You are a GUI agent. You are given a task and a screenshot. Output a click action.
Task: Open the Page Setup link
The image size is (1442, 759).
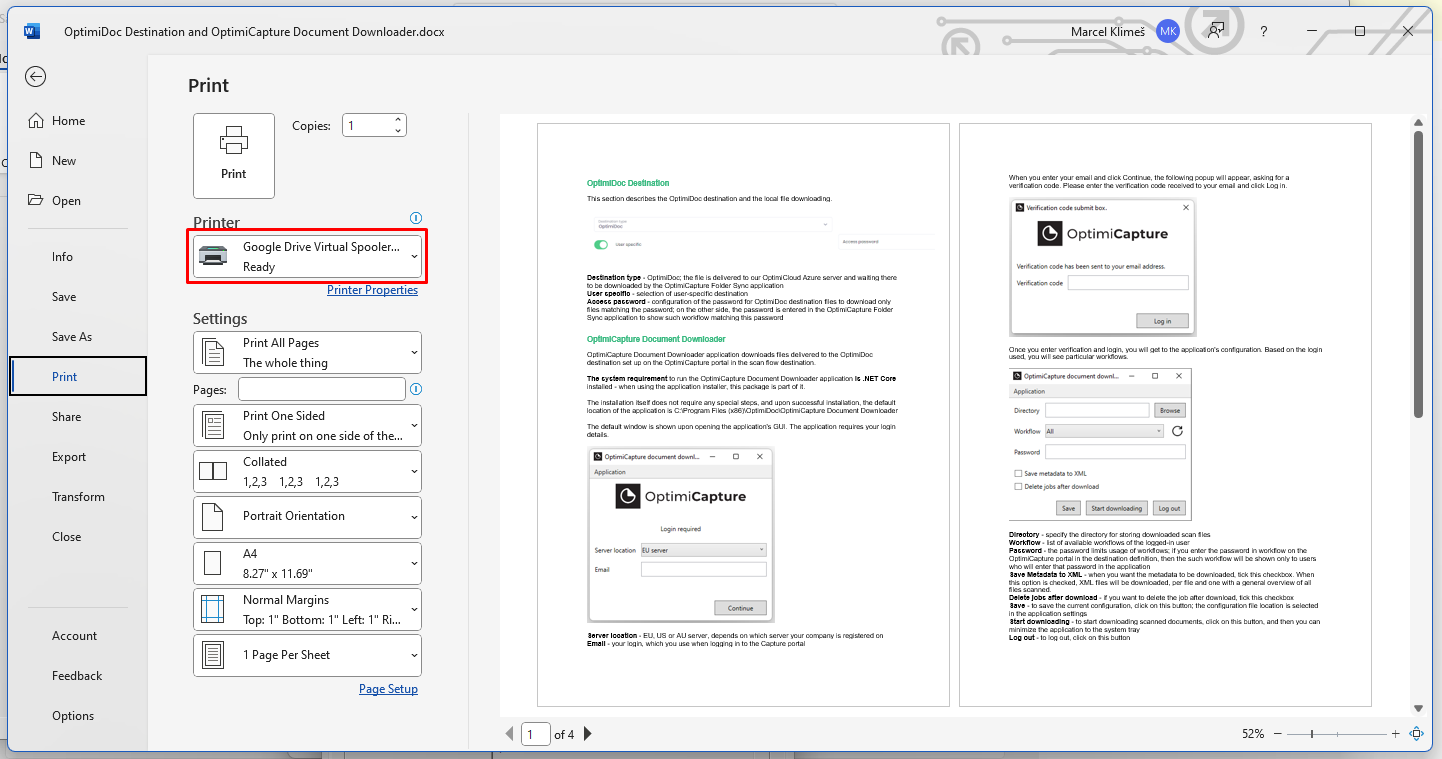[388, 689]
